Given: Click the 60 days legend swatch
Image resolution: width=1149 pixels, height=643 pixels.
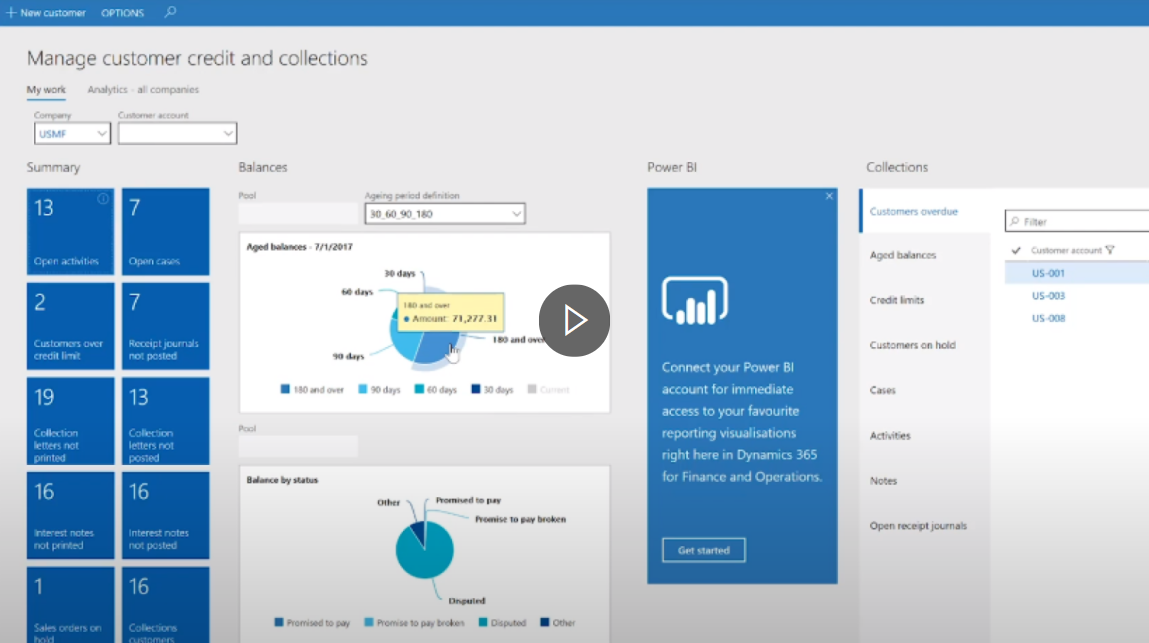Looking at the screenshot, I should [x=418, y=389].
